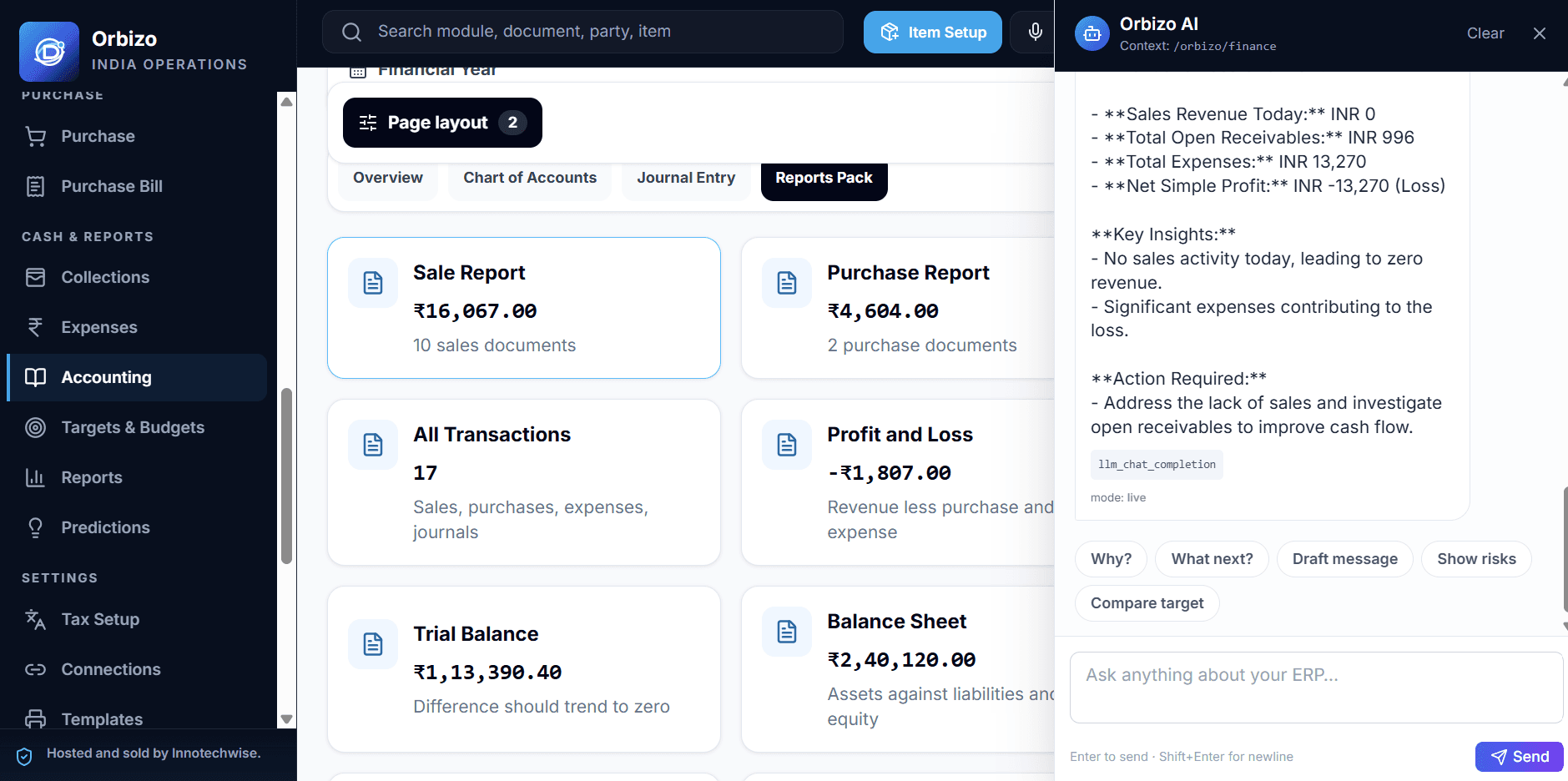Image resolution: width=1568 pixels, height=781 pixels.
Task: Switch to the Overview tab
Action: coord(388,179)
